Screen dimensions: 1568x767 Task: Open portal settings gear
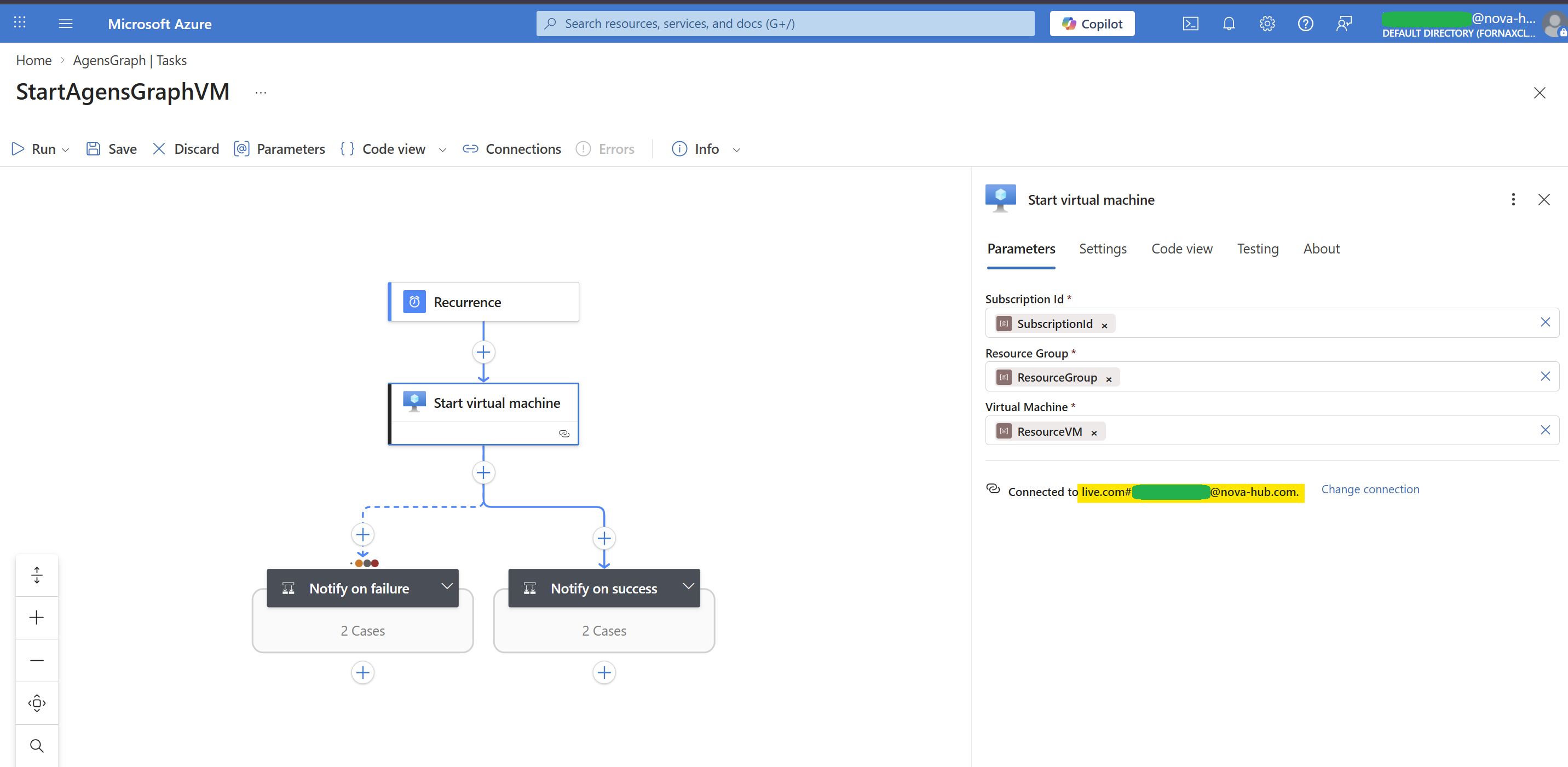1267,23
